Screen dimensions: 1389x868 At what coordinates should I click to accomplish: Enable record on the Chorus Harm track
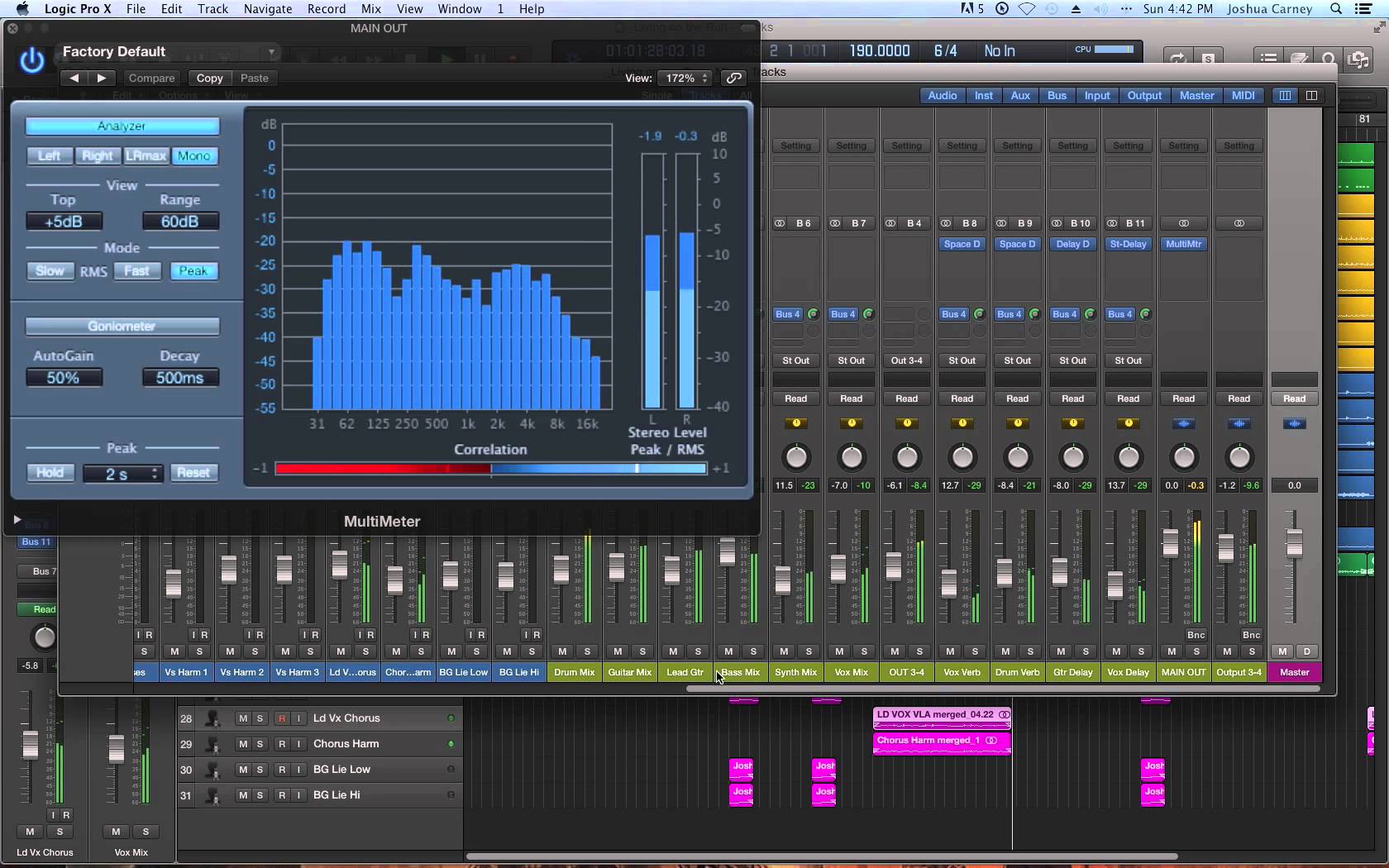[280, 744]
